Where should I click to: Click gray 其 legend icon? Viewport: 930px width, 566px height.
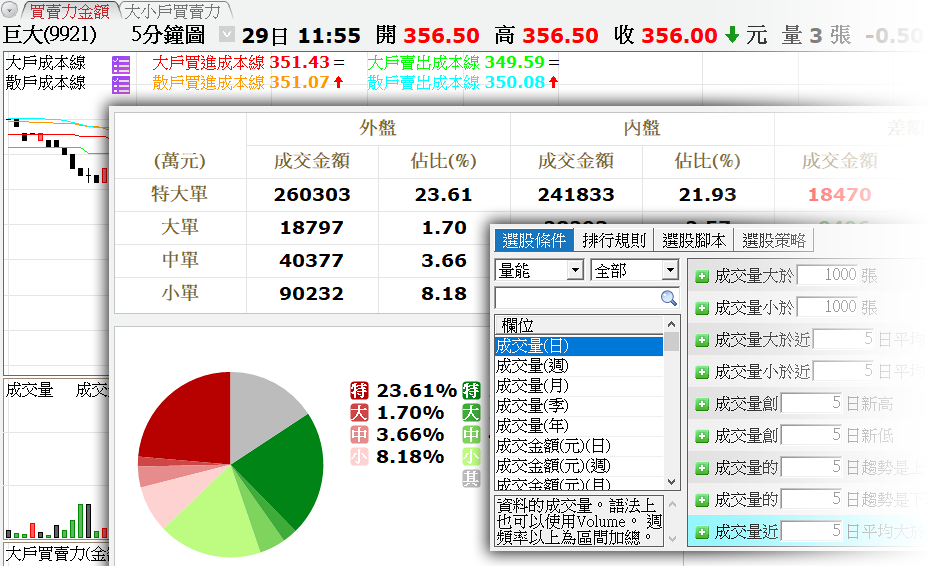tap(471, 479)
